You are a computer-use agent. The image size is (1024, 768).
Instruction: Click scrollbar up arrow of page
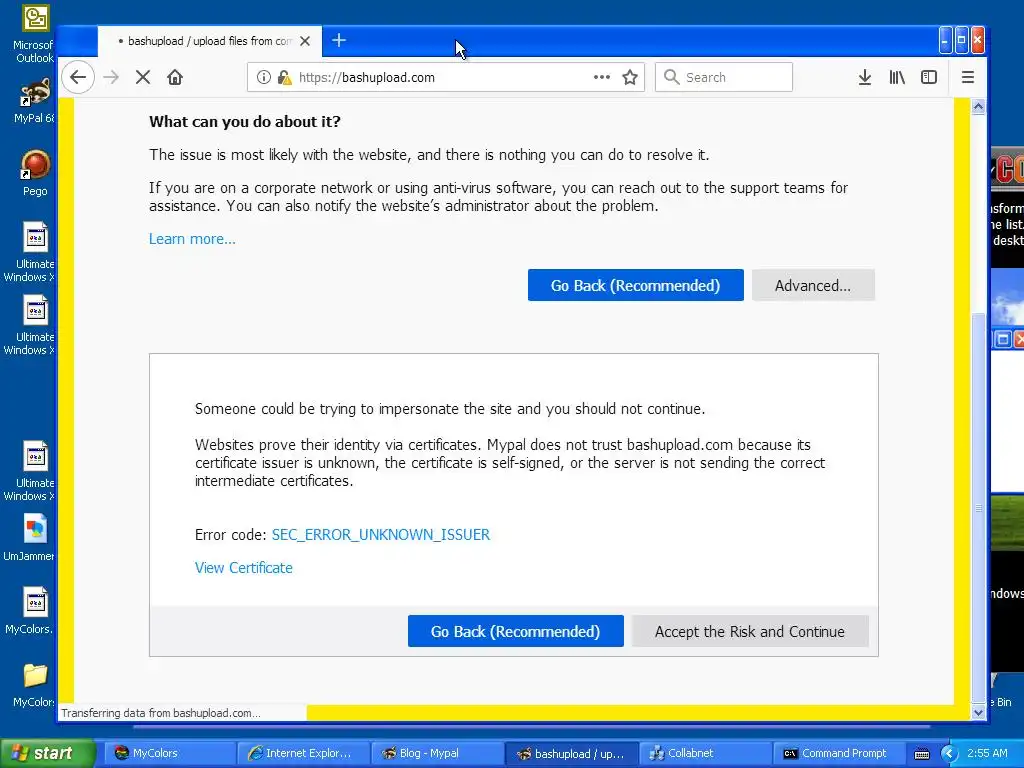[978, 106]
